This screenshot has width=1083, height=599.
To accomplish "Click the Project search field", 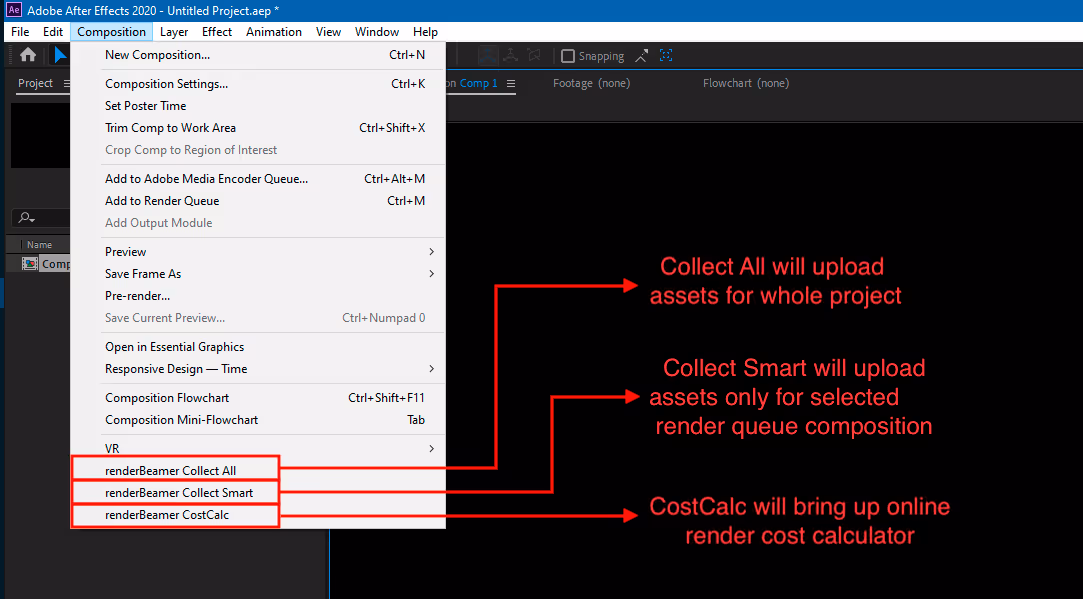I will point(41,218).
